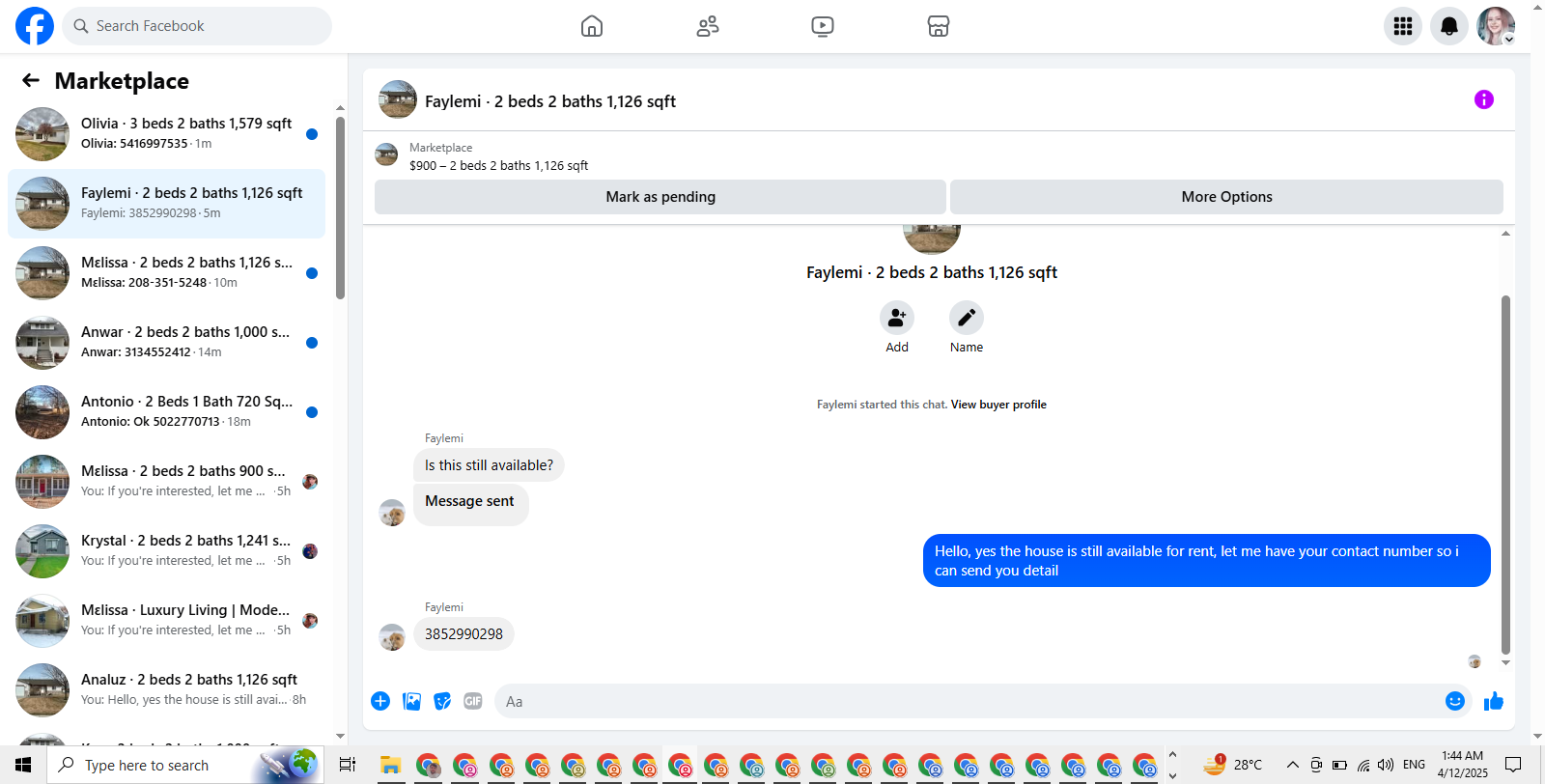Open the notifications bell
The width and height of the screenshot is (1545, 784).
pos(1449,26)
